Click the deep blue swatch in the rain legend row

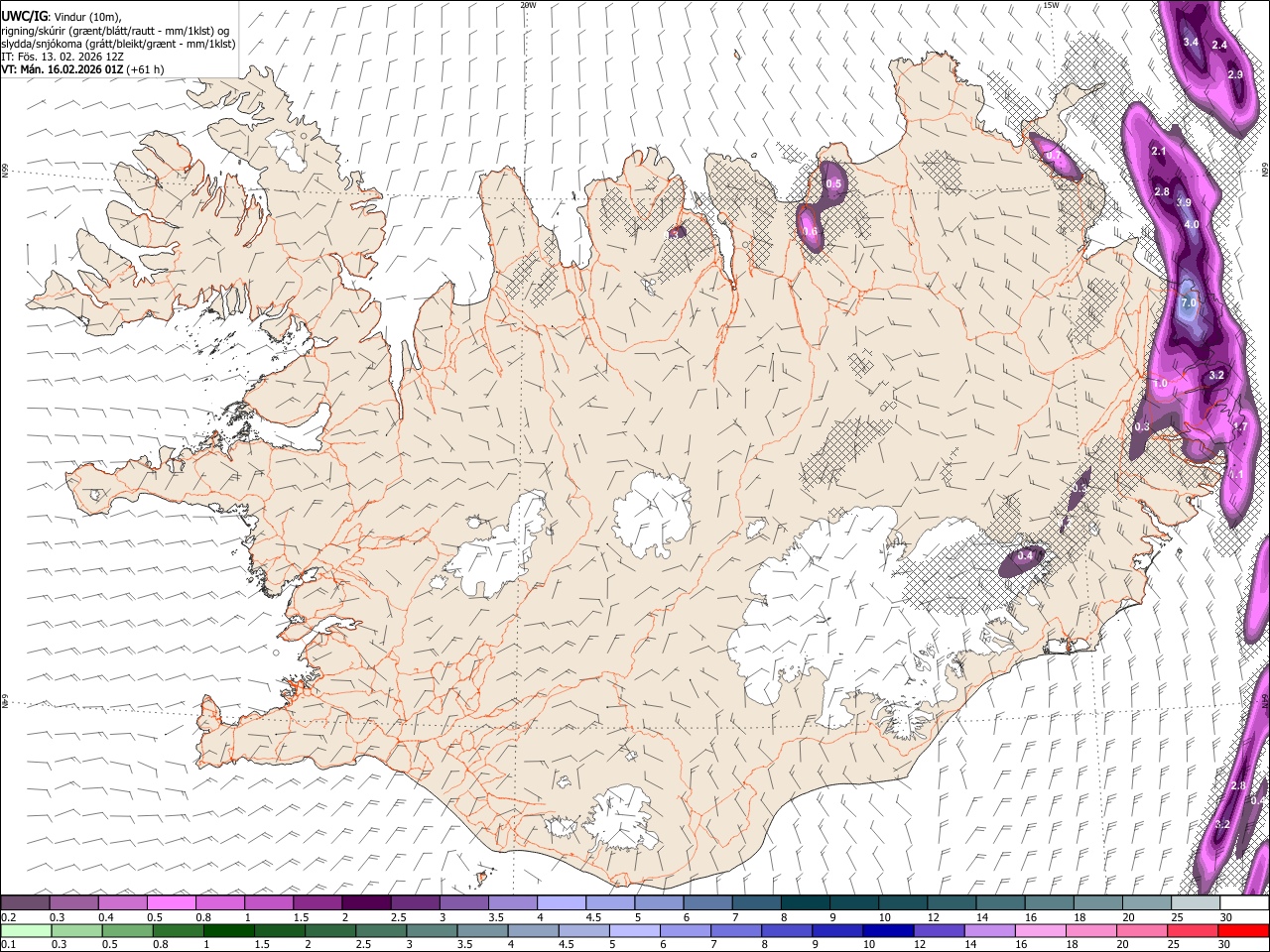[887, 930]
